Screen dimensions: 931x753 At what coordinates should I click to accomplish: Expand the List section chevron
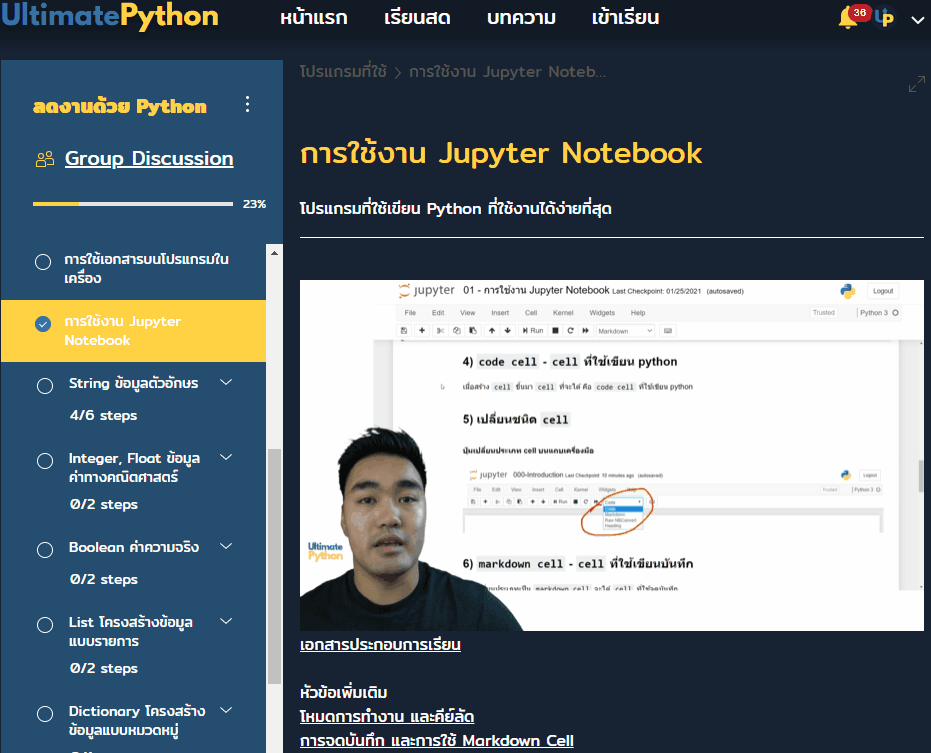point(226,621)
